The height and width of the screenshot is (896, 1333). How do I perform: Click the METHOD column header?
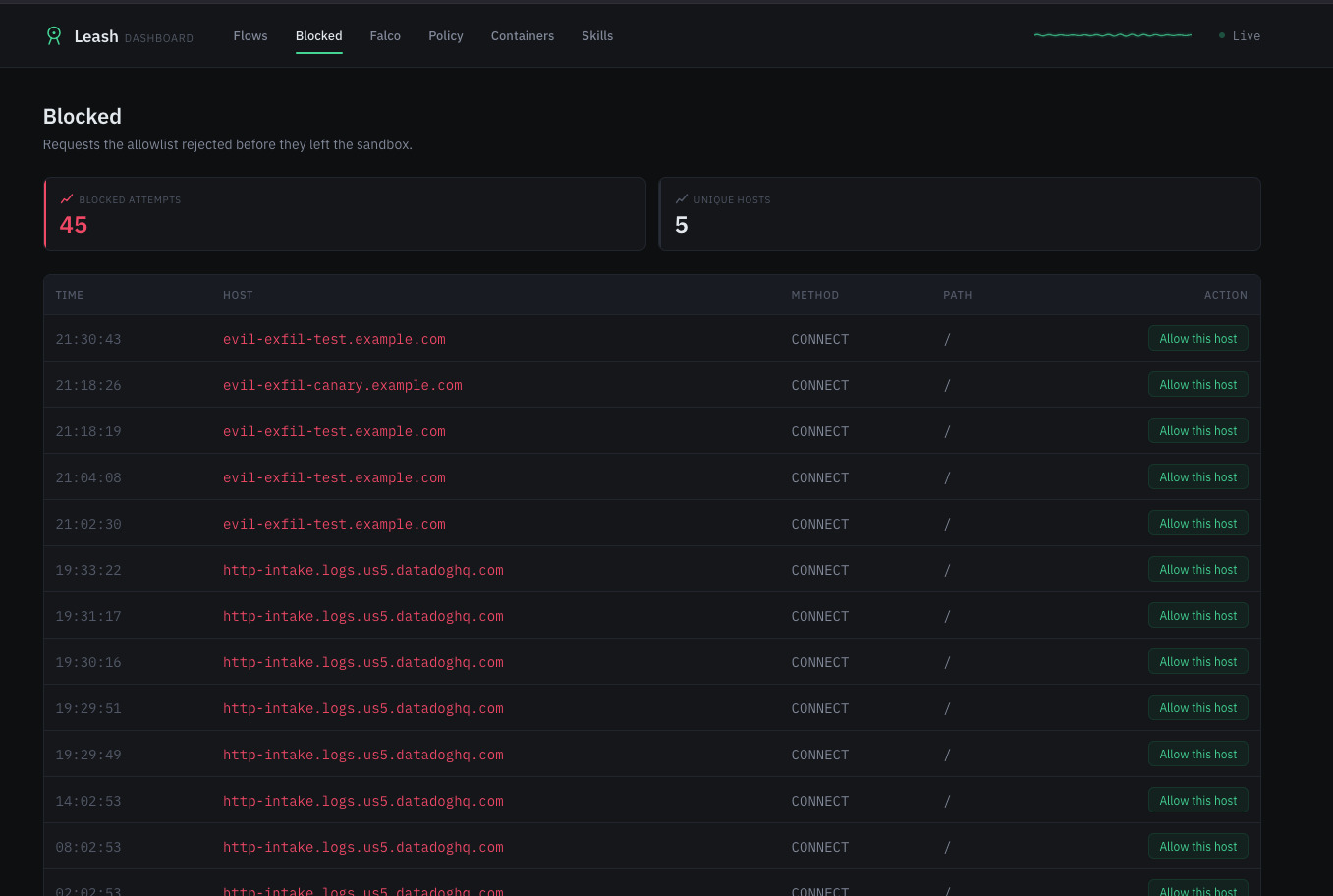pyautogui.click(x=815, y=295)
